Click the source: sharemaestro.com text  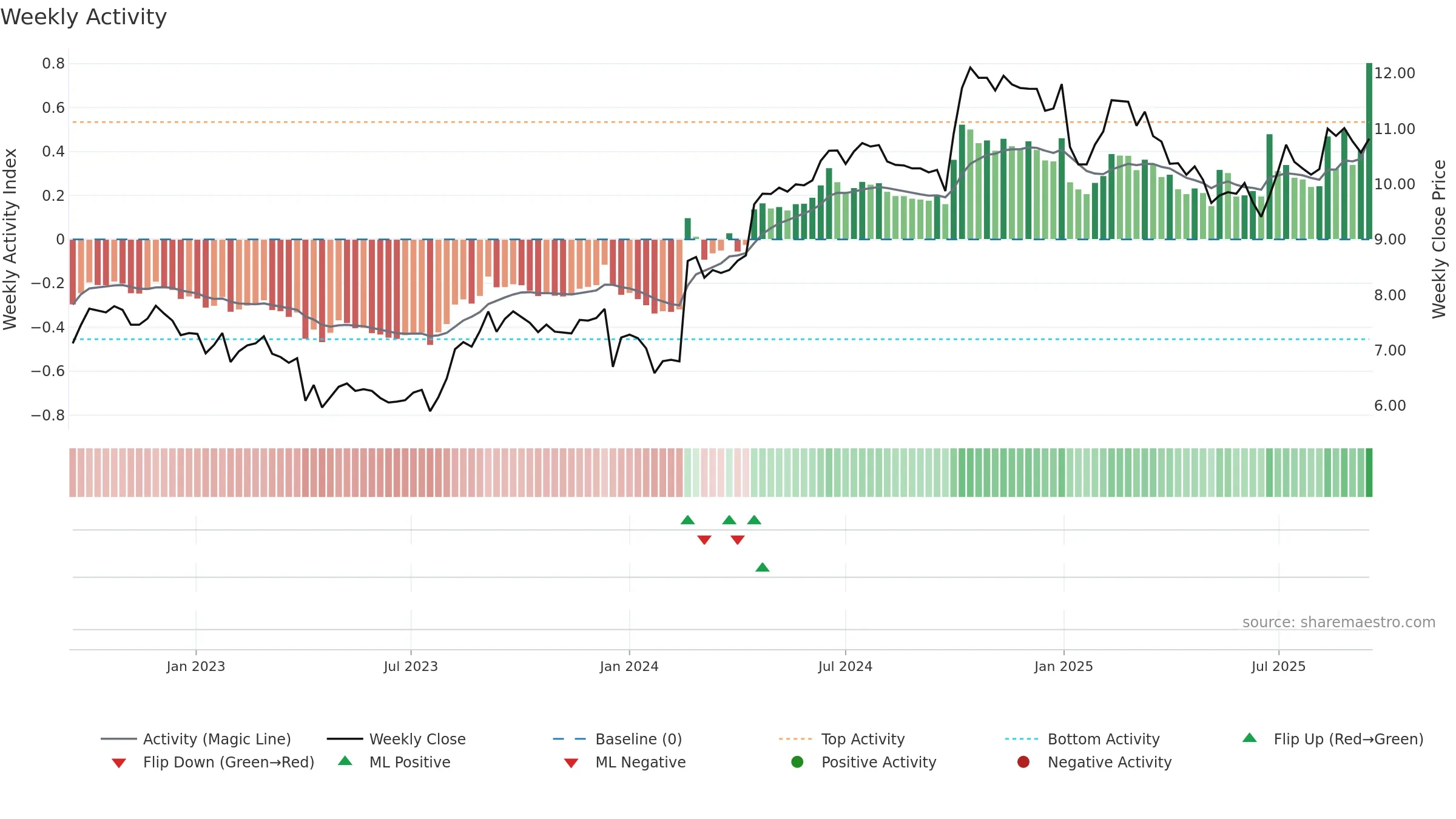[1339, 622]
